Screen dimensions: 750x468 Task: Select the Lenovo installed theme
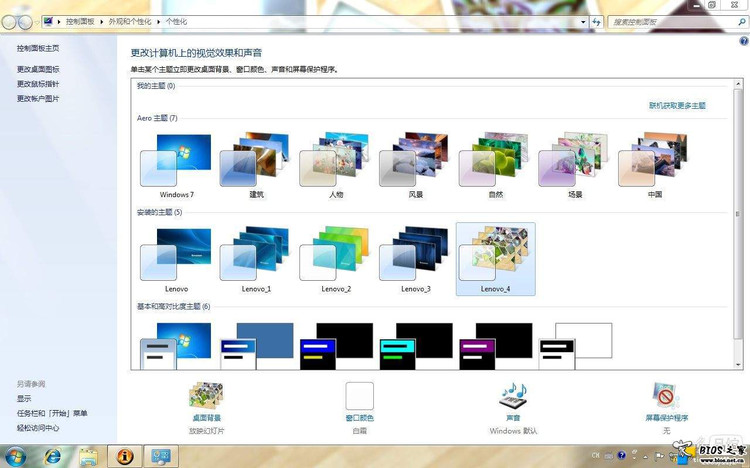point(176,259)
